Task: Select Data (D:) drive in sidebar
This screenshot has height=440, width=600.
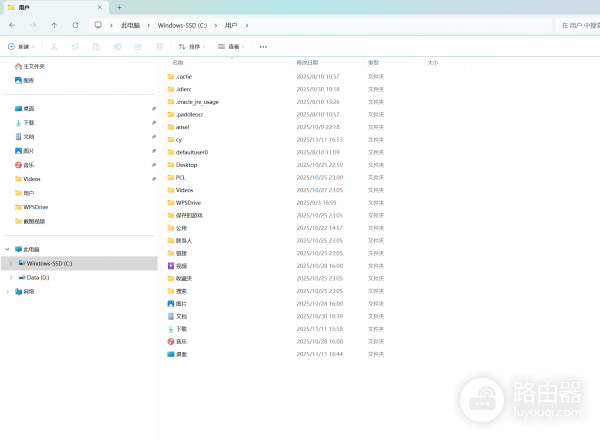Action: [34, 277]
